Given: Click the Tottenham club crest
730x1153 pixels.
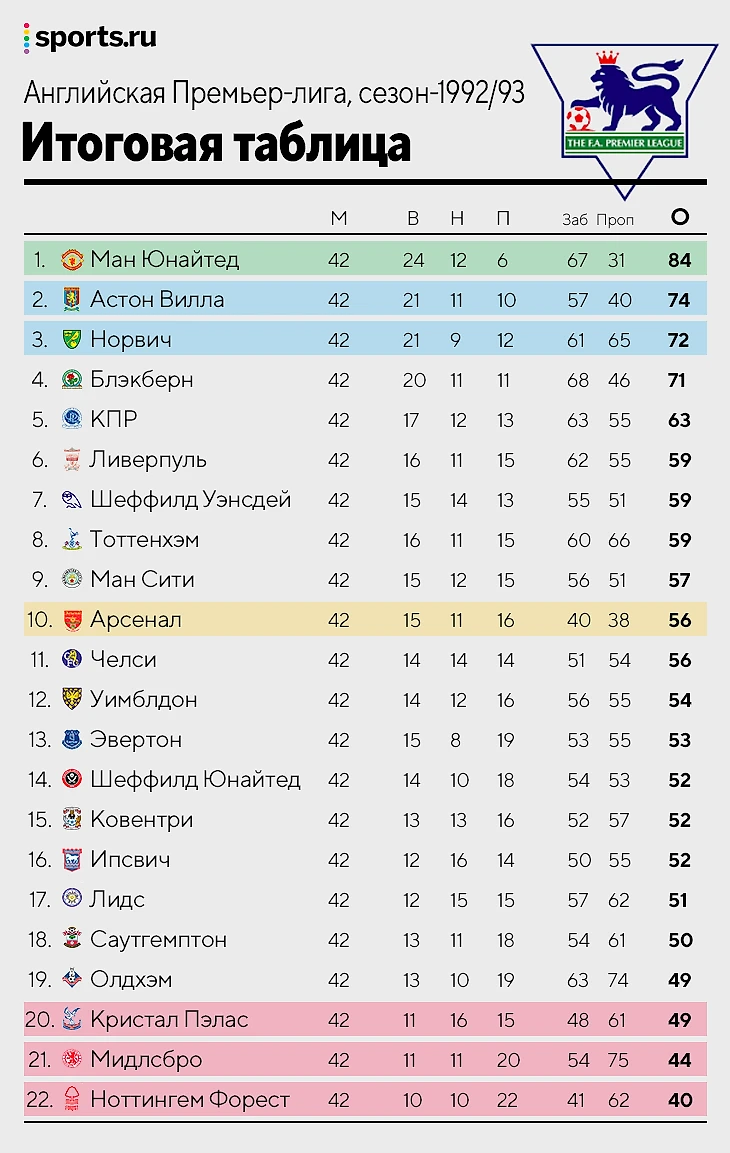Looking at the screenshot, I should [71, 539].
